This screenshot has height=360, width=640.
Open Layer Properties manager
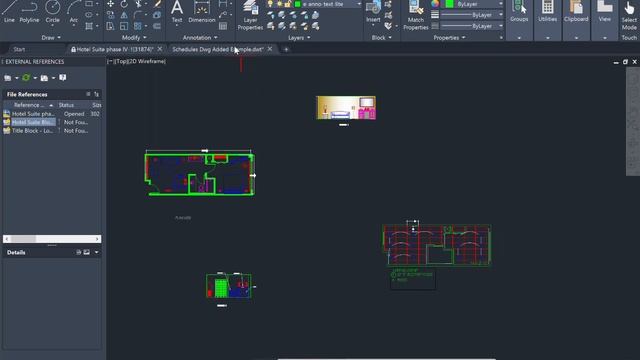tap(250, 15)
